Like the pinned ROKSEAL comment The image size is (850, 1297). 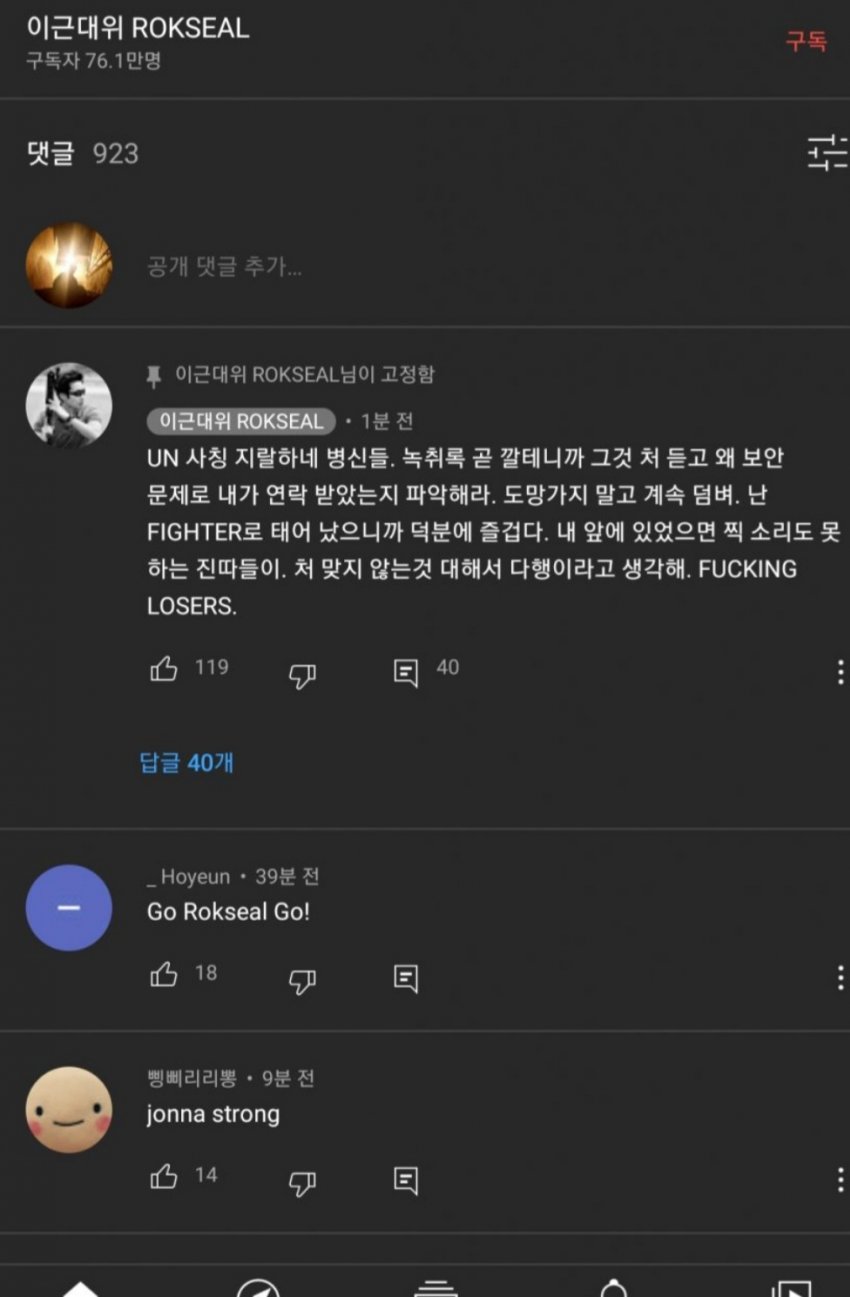click(164, 669)
